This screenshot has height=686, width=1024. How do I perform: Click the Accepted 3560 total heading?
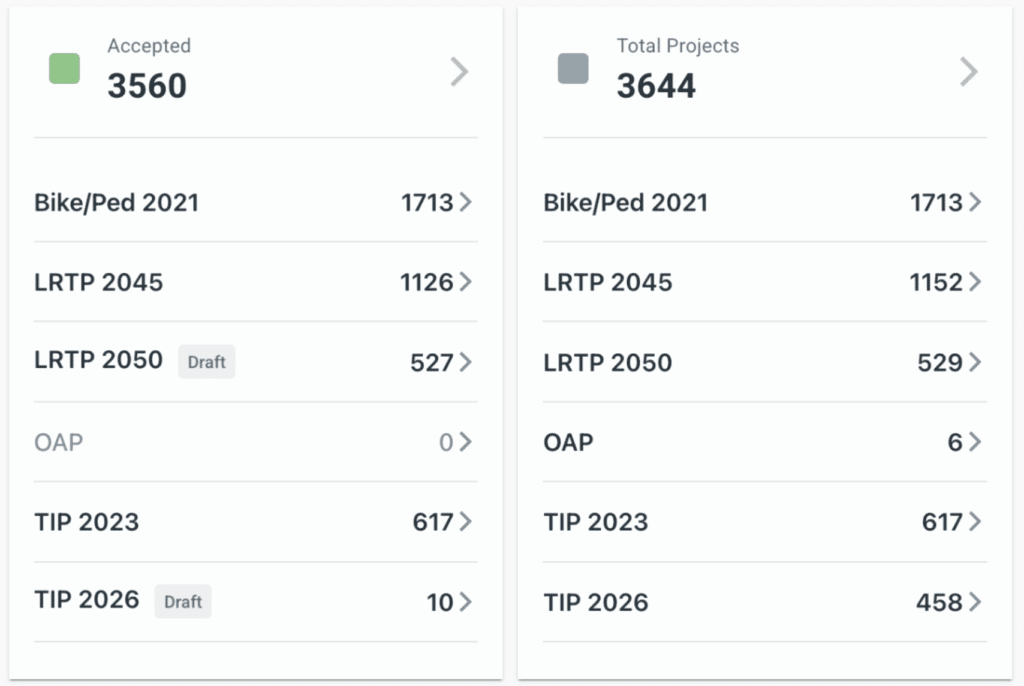pyautogui.click(x=148, y=86)
